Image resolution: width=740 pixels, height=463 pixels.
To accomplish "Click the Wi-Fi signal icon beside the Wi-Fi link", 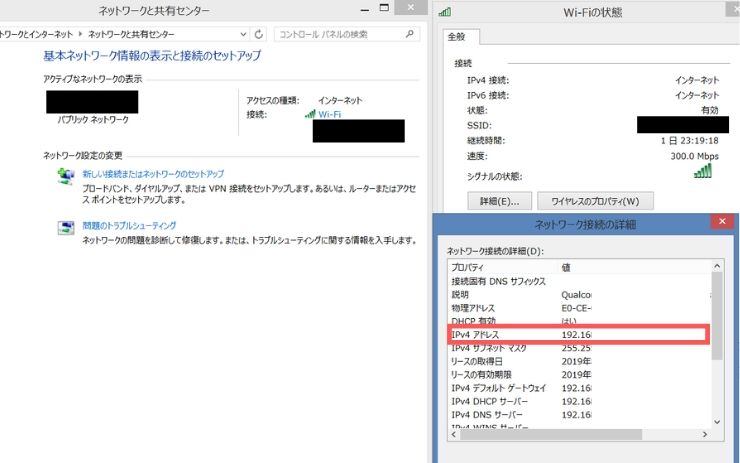I will pos(310,114).
